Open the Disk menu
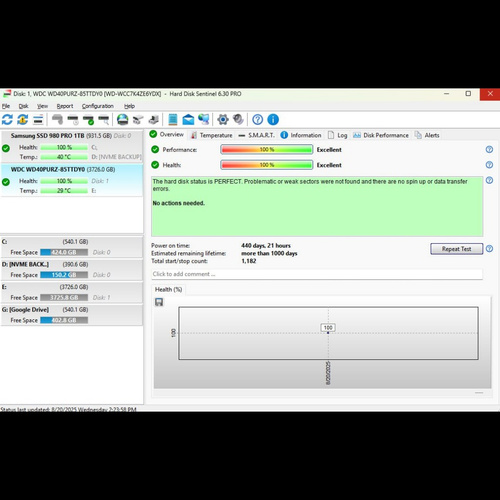 [x=23, y=106]
